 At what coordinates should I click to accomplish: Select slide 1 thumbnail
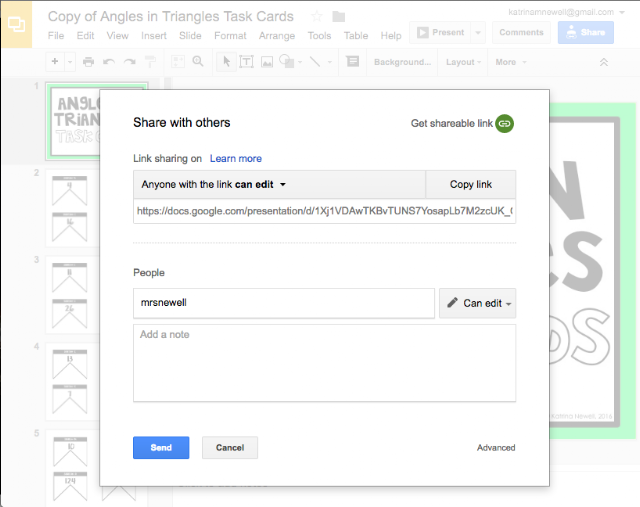click(73, 121)
